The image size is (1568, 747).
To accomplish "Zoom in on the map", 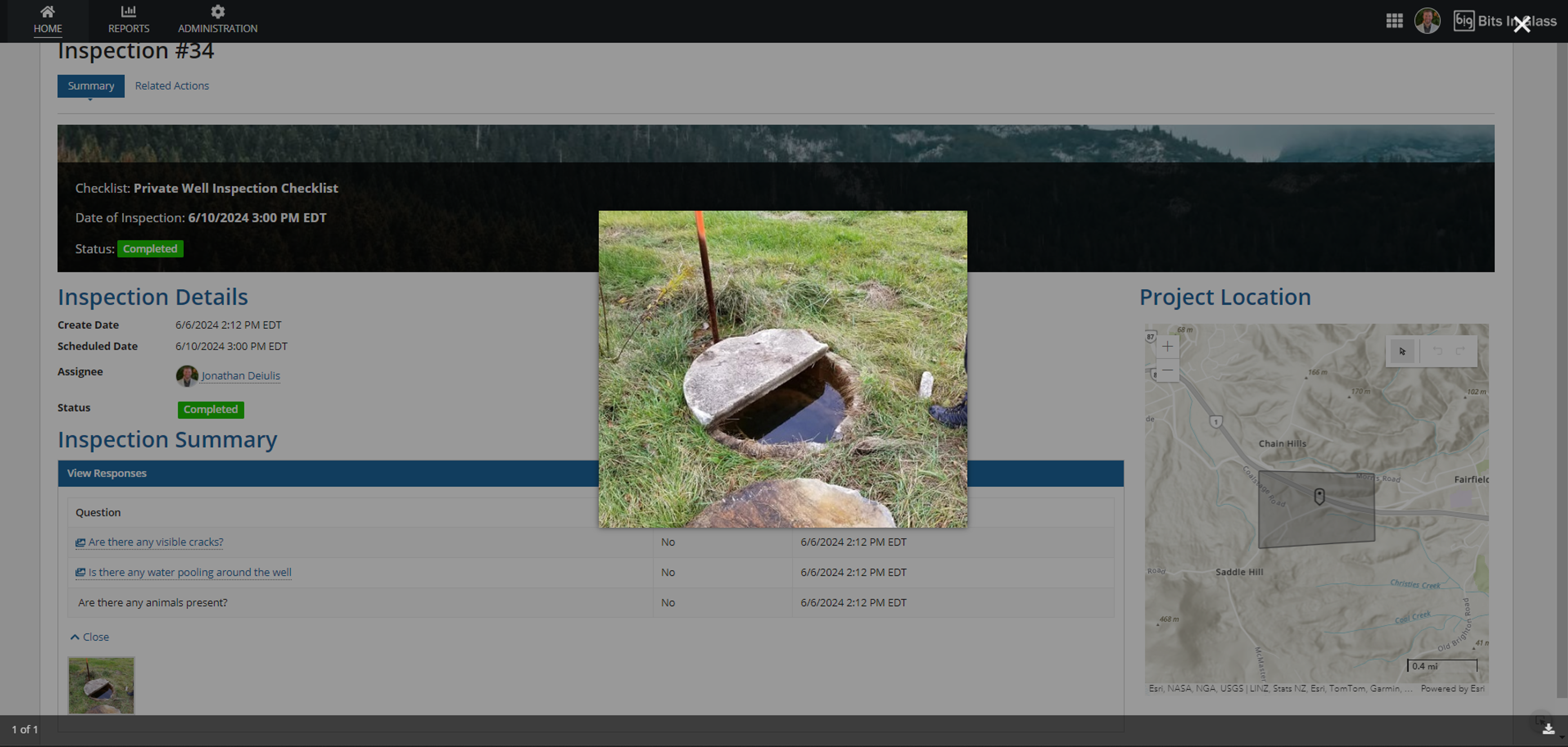I will tap(1167, 347).
